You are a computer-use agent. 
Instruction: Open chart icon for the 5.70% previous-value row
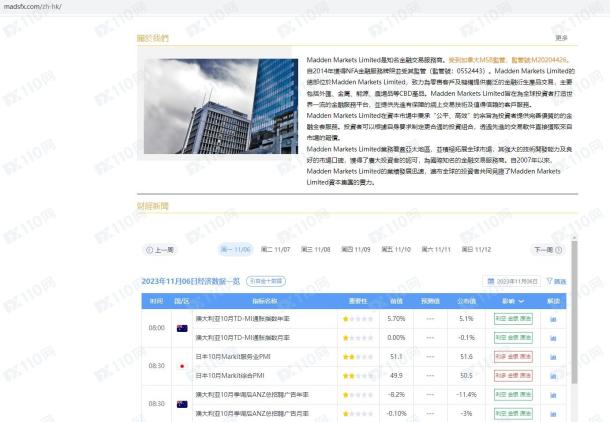pyautogui.click(x=553, y=319)
